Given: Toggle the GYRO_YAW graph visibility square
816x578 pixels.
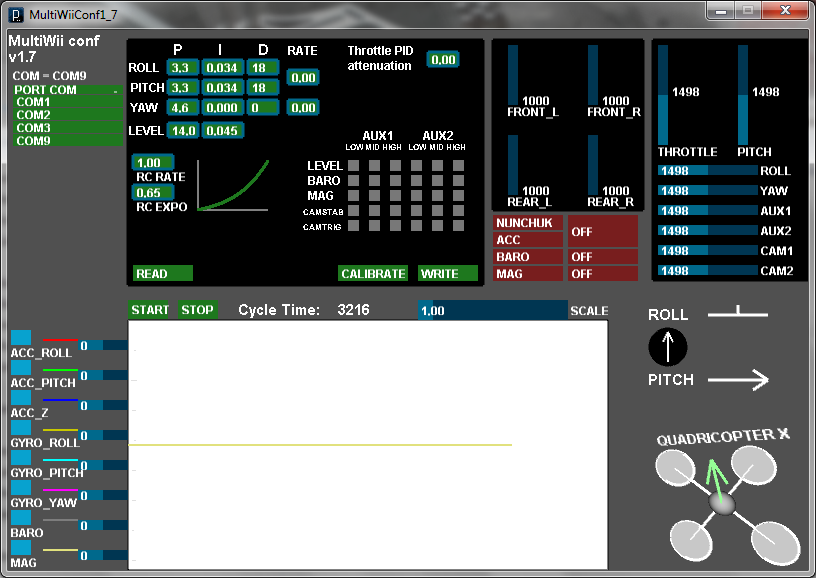Looking at the screenshot, I should pos(21,487).
